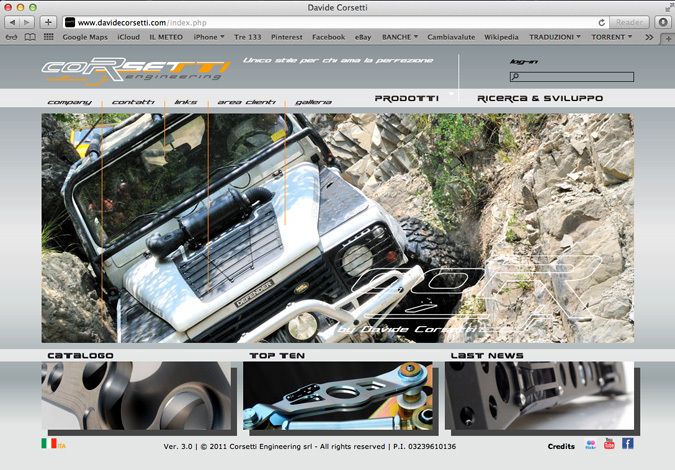Click the Safari back navigation arrow

[14, 22]
